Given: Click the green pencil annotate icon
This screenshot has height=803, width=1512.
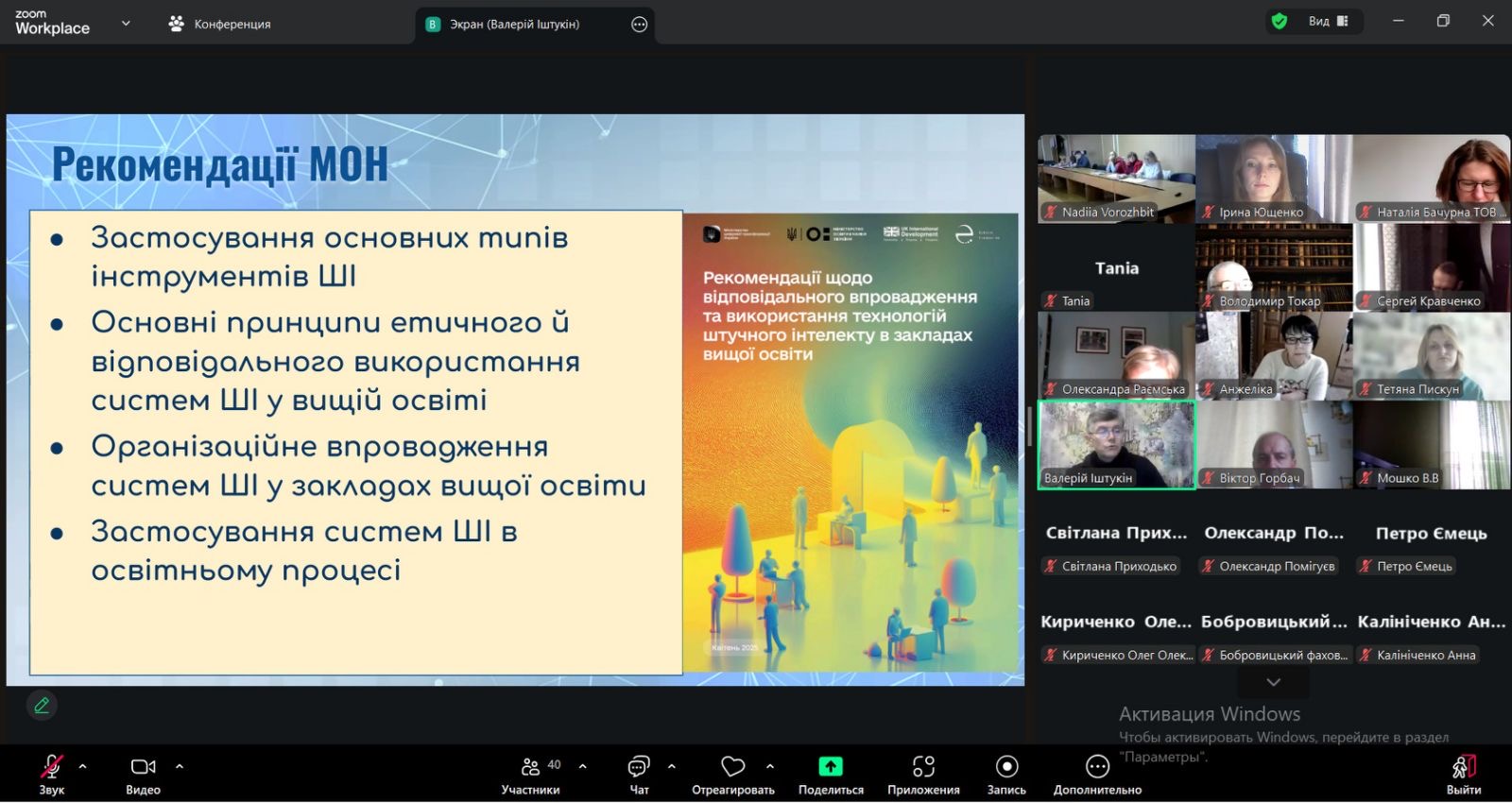Looking at the screenshot, I should tap(42, 705).
